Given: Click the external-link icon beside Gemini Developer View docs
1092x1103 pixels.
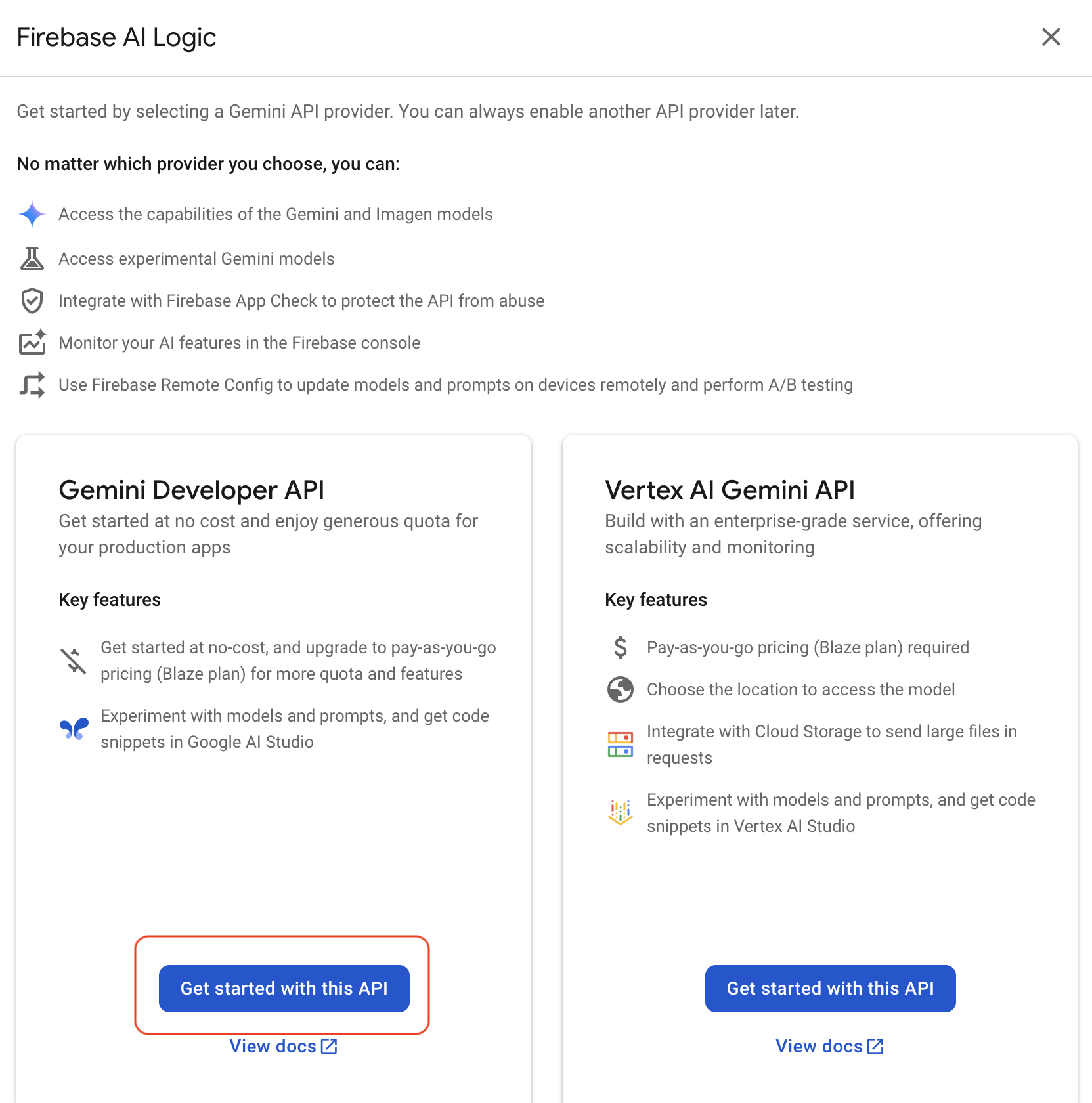Looking at the screenshot, I should [329, 1046].
